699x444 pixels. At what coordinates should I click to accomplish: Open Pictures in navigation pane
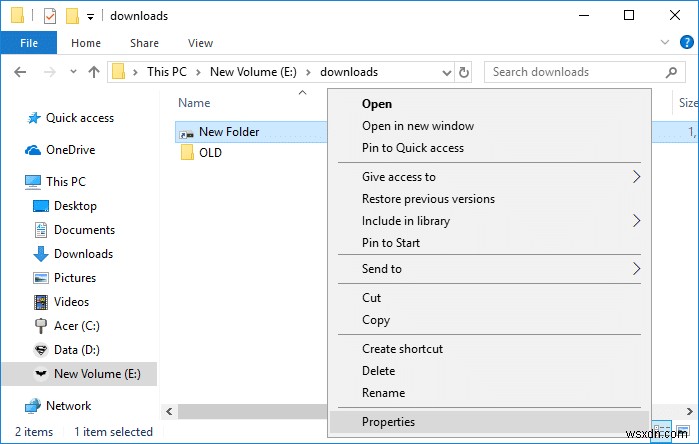coord(75,278)
